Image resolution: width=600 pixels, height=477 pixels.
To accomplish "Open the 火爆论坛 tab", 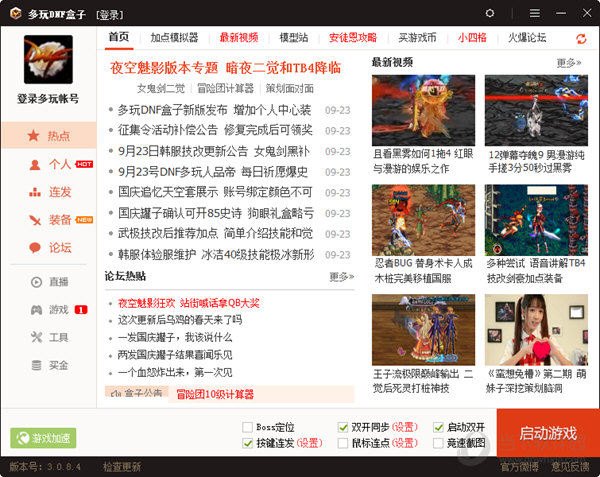I will (x=527, y=37).
